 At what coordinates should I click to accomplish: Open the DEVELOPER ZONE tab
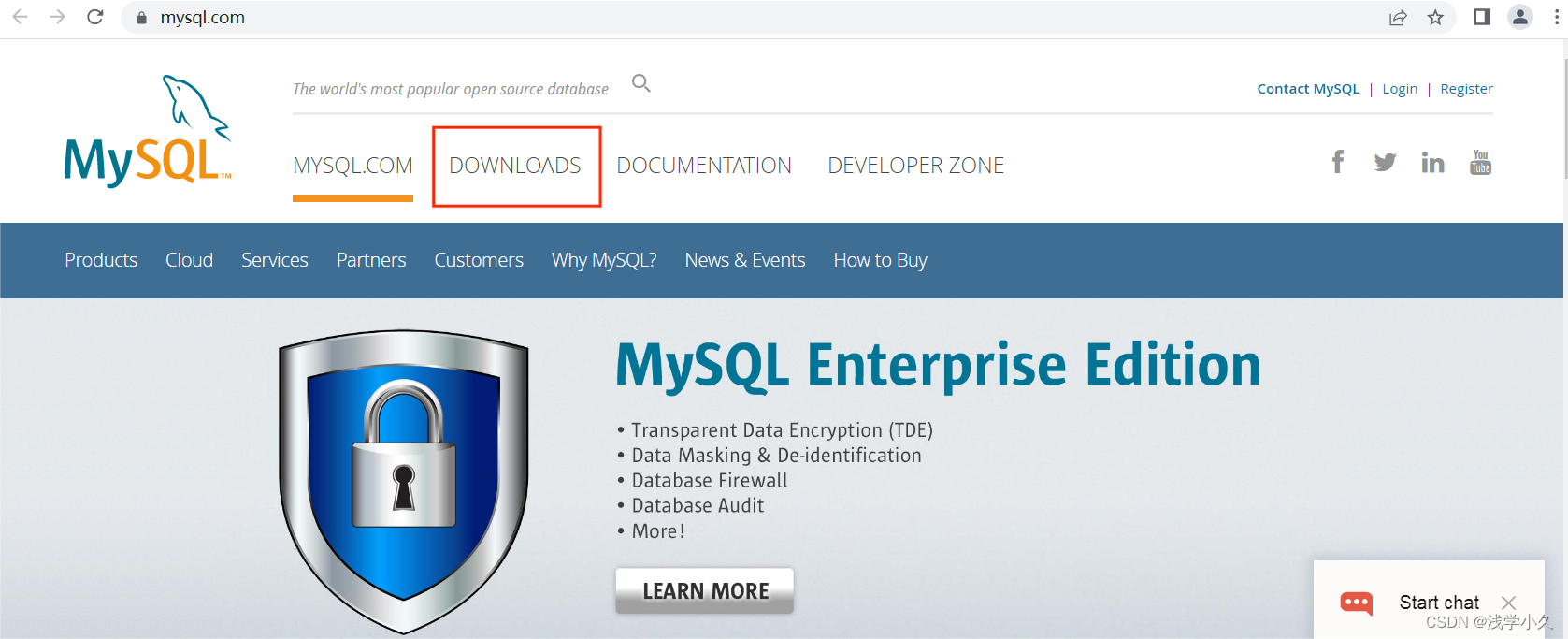[916, 166]
